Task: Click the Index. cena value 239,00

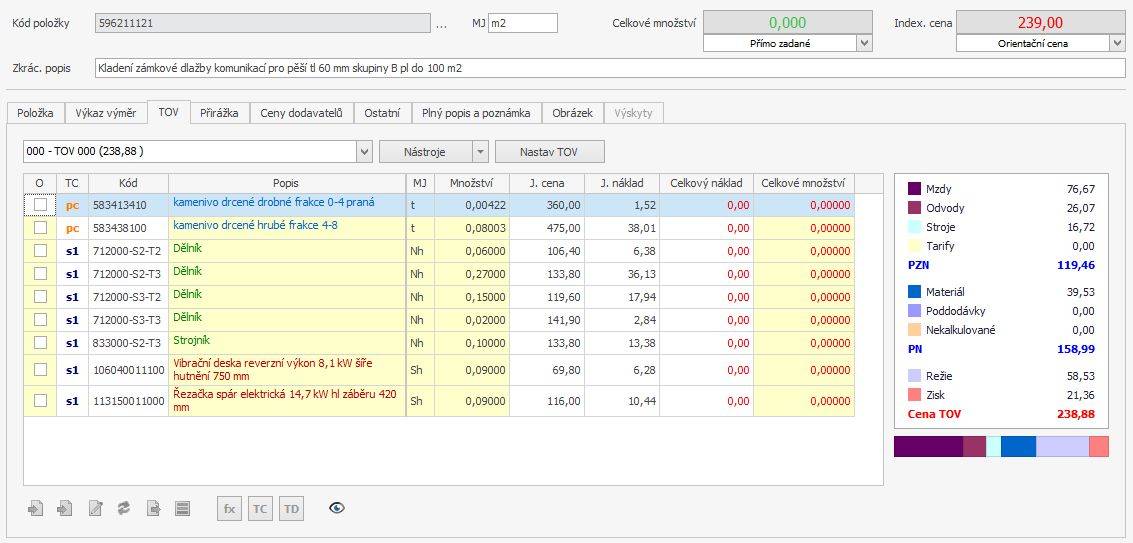Action: point(1040,22)
